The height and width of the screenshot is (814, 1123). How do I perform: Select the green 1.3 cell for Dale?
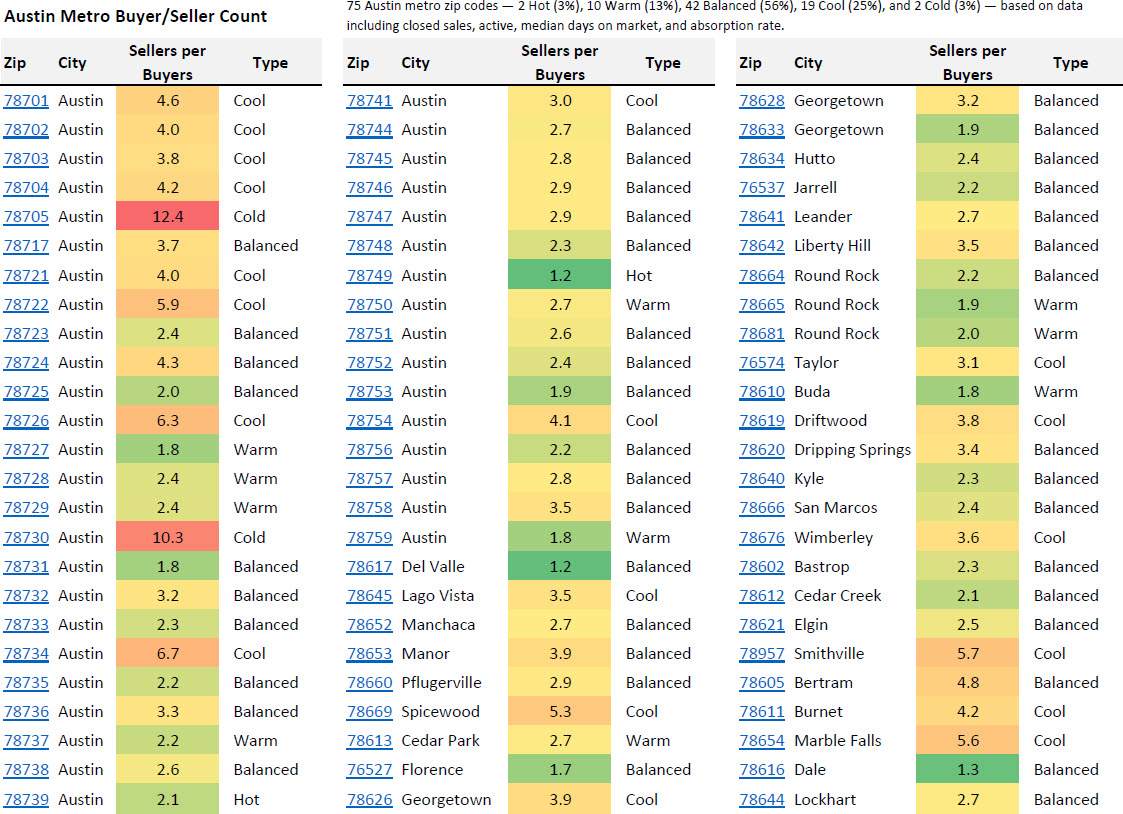pyautogui.click(x=967, y=769)
